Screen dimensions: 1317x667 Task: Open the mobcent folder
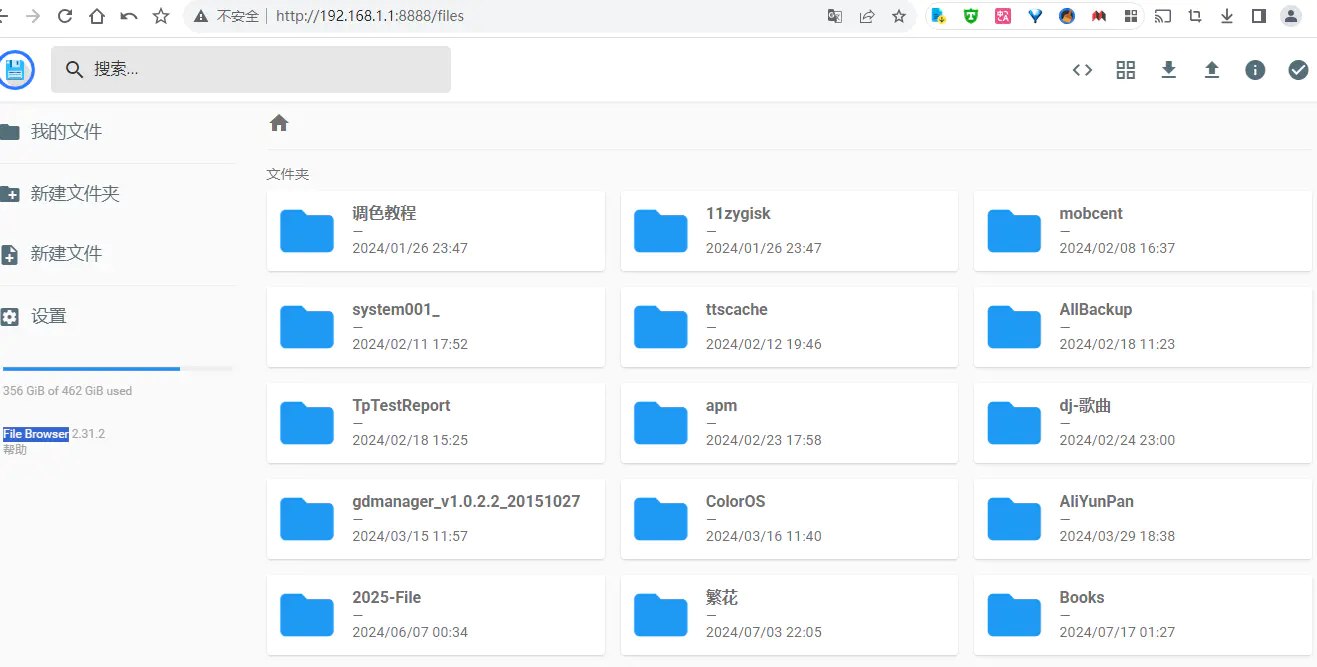pos(1143,231)
